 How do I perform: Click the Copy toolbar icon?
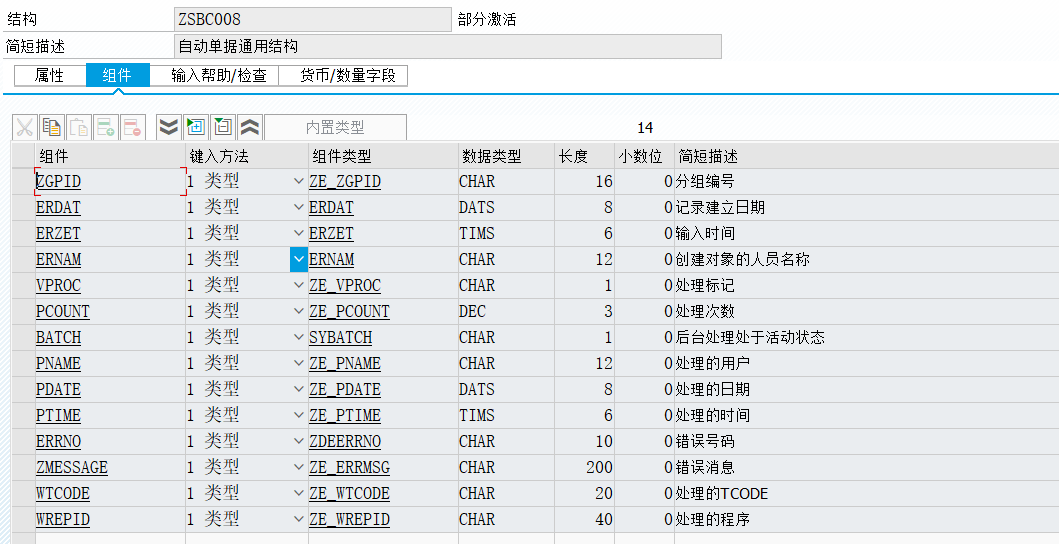[52, 127]
